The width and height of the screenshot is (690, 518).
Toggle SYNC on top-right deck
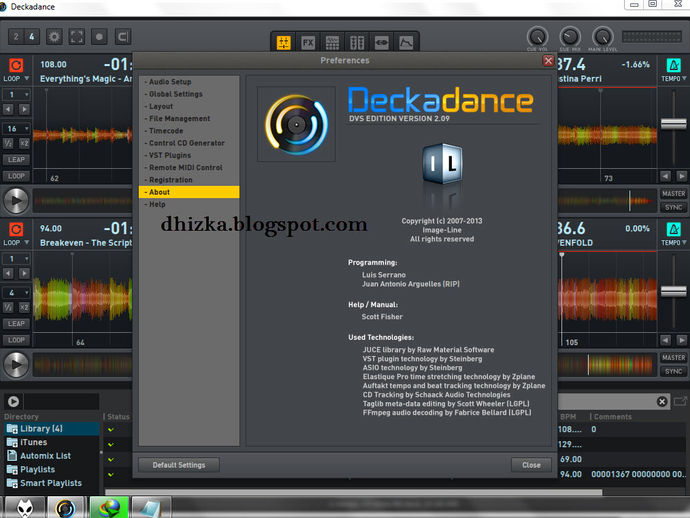coord(674,207)
